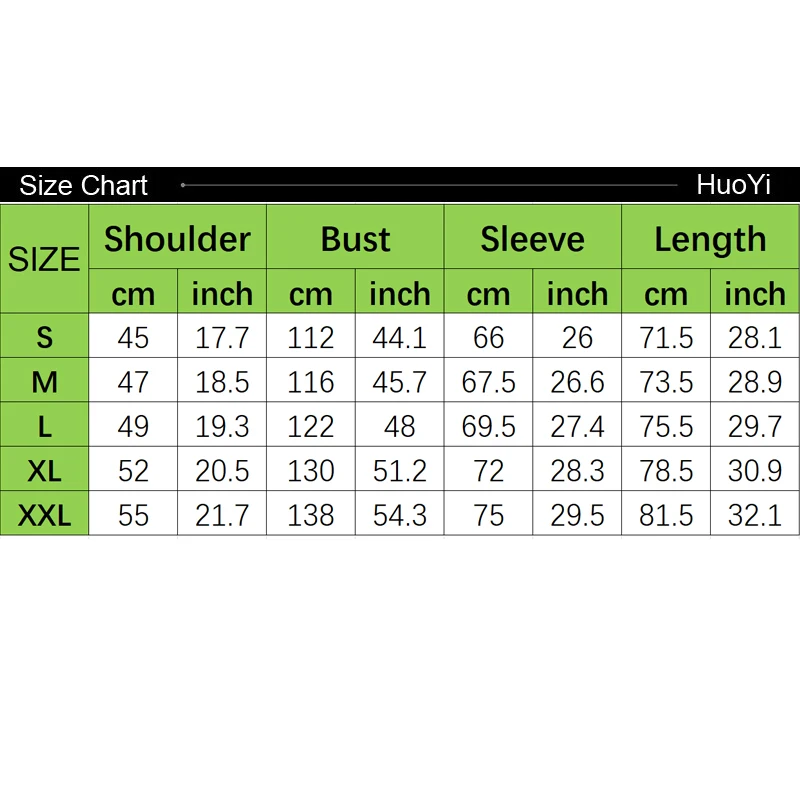Click the 112 bust cm cell
The width and height of the screenshot is (800, 800).
pyautogui.click(x=310, y=337)
